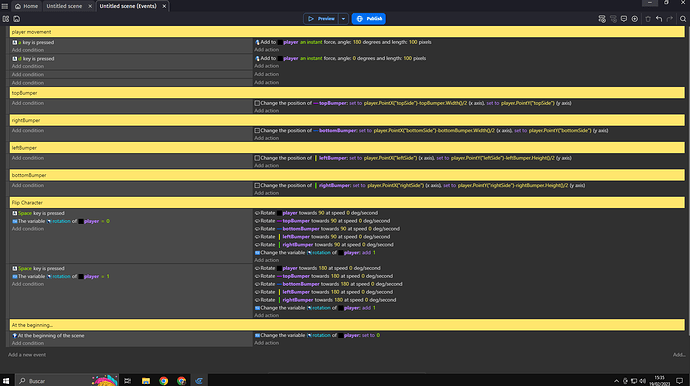Image resolution: width=690 pixels, height=386 pixels.
Task: Click the volume icon in system tray
Action: 642,381
